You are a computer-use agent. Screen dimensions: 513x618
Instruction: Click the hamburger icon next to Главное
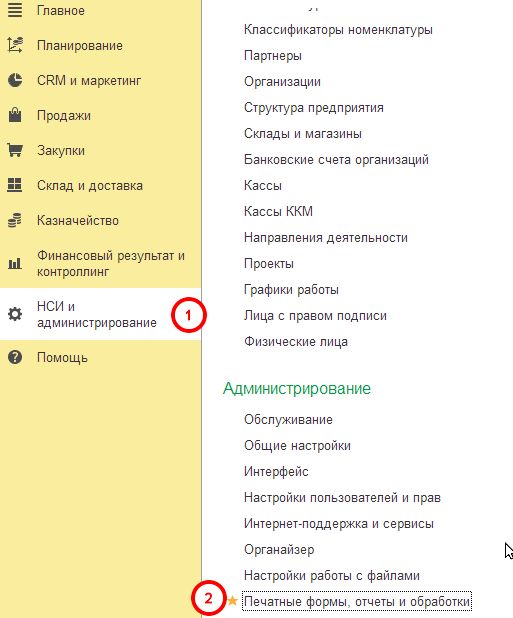tap(15, 10)
